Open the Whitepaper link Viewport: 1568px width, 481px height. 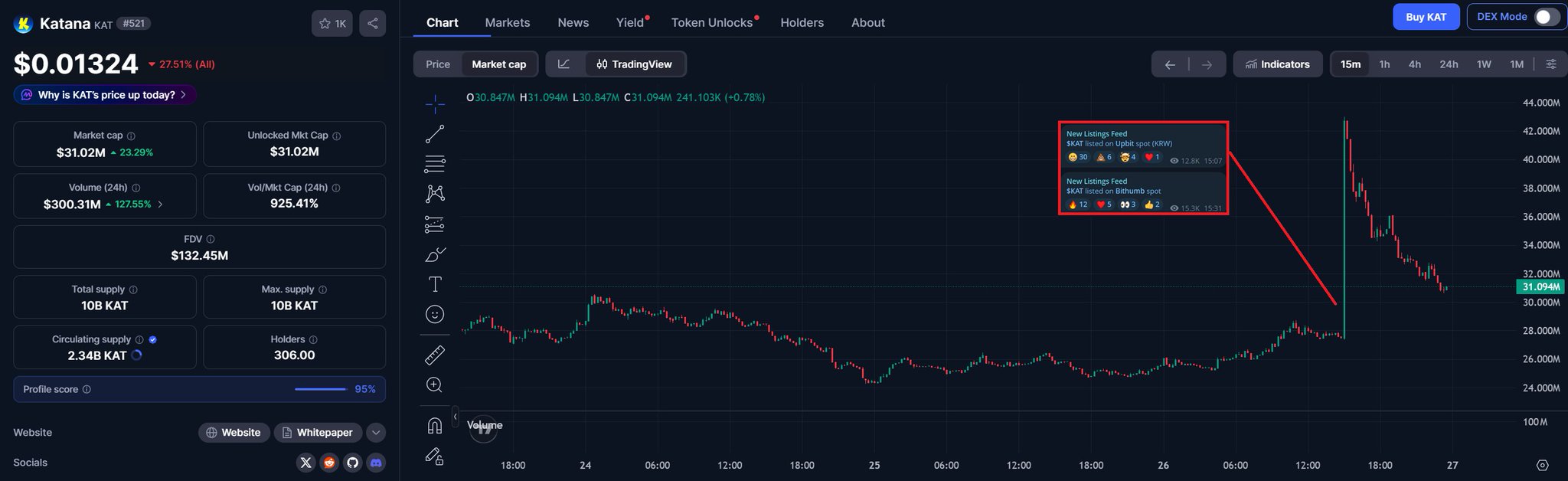tap(318, 433)
